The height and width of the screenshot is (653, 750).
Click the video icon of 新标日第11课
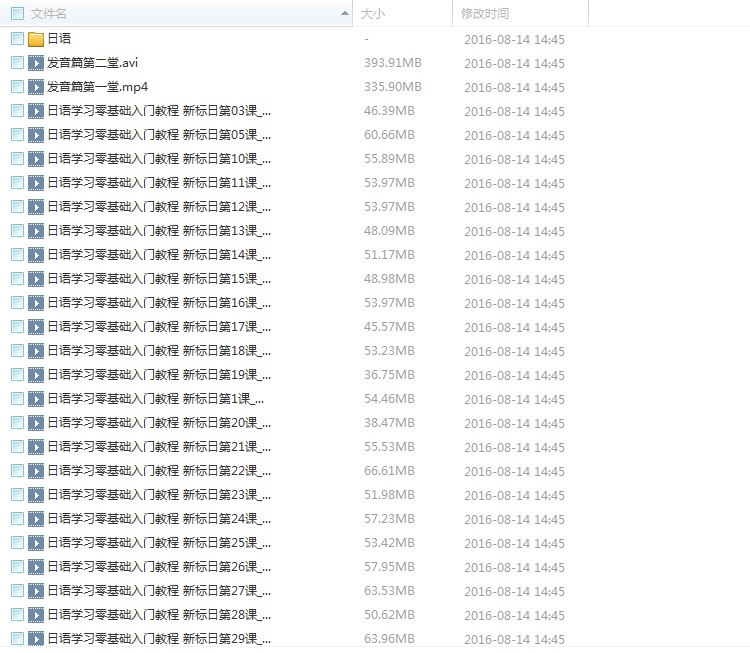tap(36, 183)
